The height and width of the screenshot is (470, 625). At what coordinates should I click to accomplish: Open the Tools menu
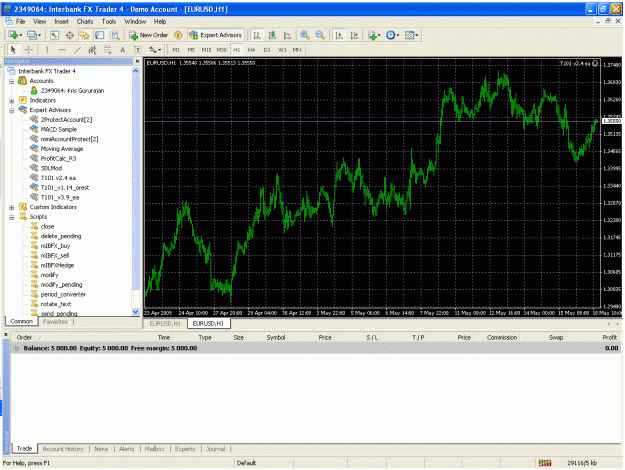pos(109,22)
